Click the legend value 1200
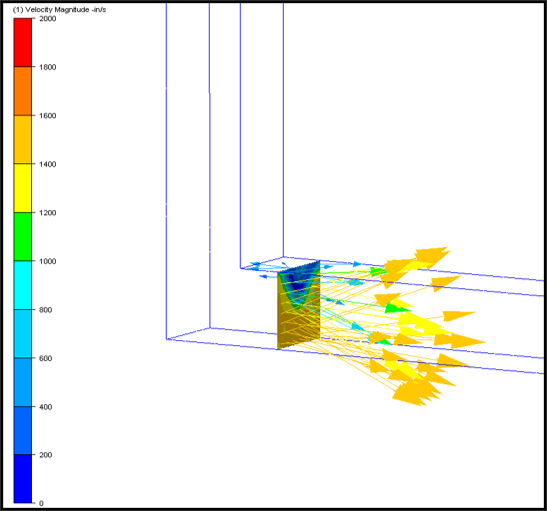 47,212
